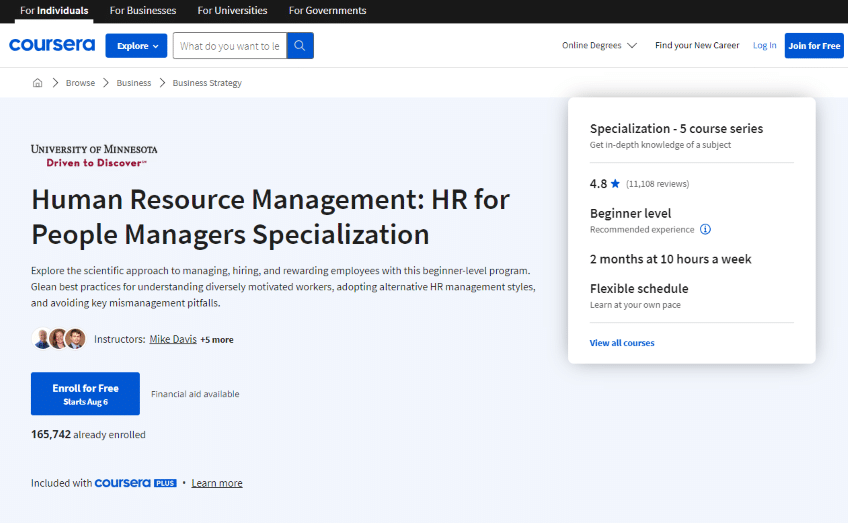
Task: Click the Enroll for Free button
Action: tap(85, 394)
